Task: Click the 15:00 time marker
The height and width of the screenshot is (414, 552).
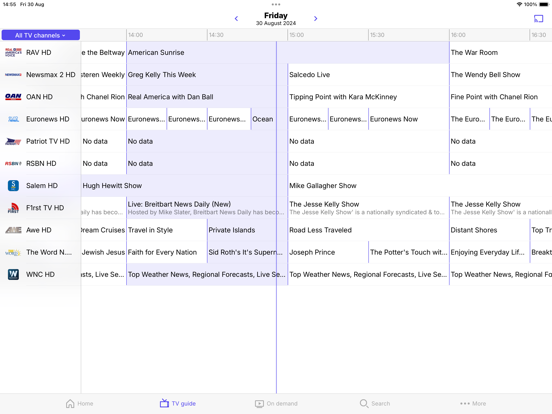Action: pos(296,35)
